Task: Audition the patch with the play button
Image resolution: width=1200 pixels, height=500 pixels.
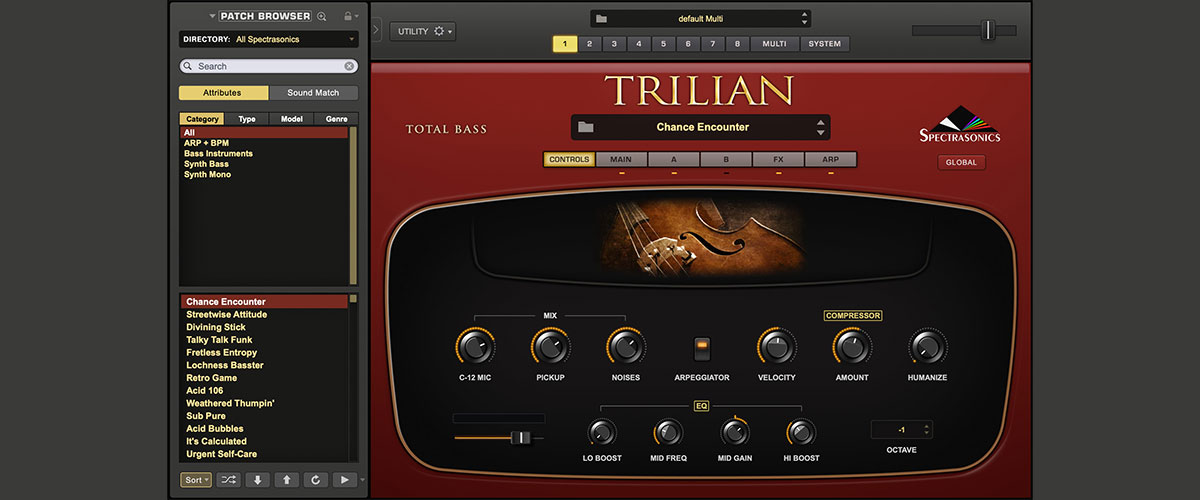Action: [345, 480]
